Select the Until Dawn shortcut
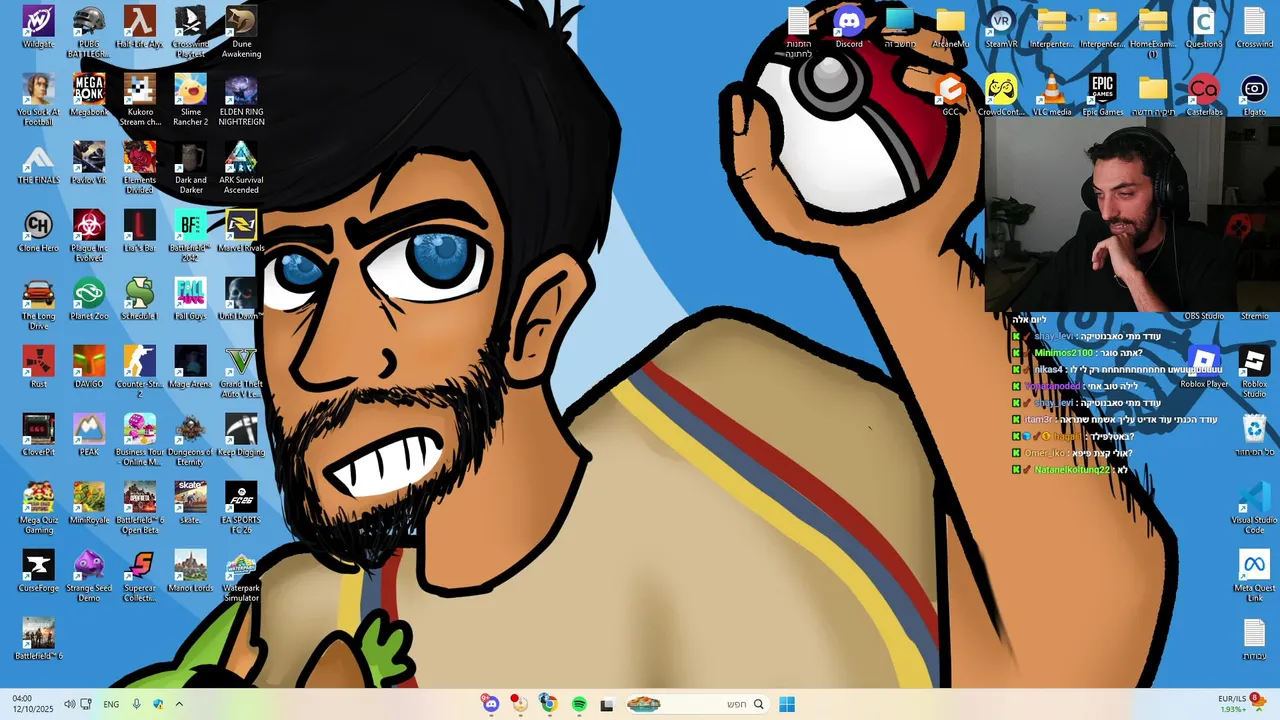The image size is (1280, 720). [x=241, y=299]
